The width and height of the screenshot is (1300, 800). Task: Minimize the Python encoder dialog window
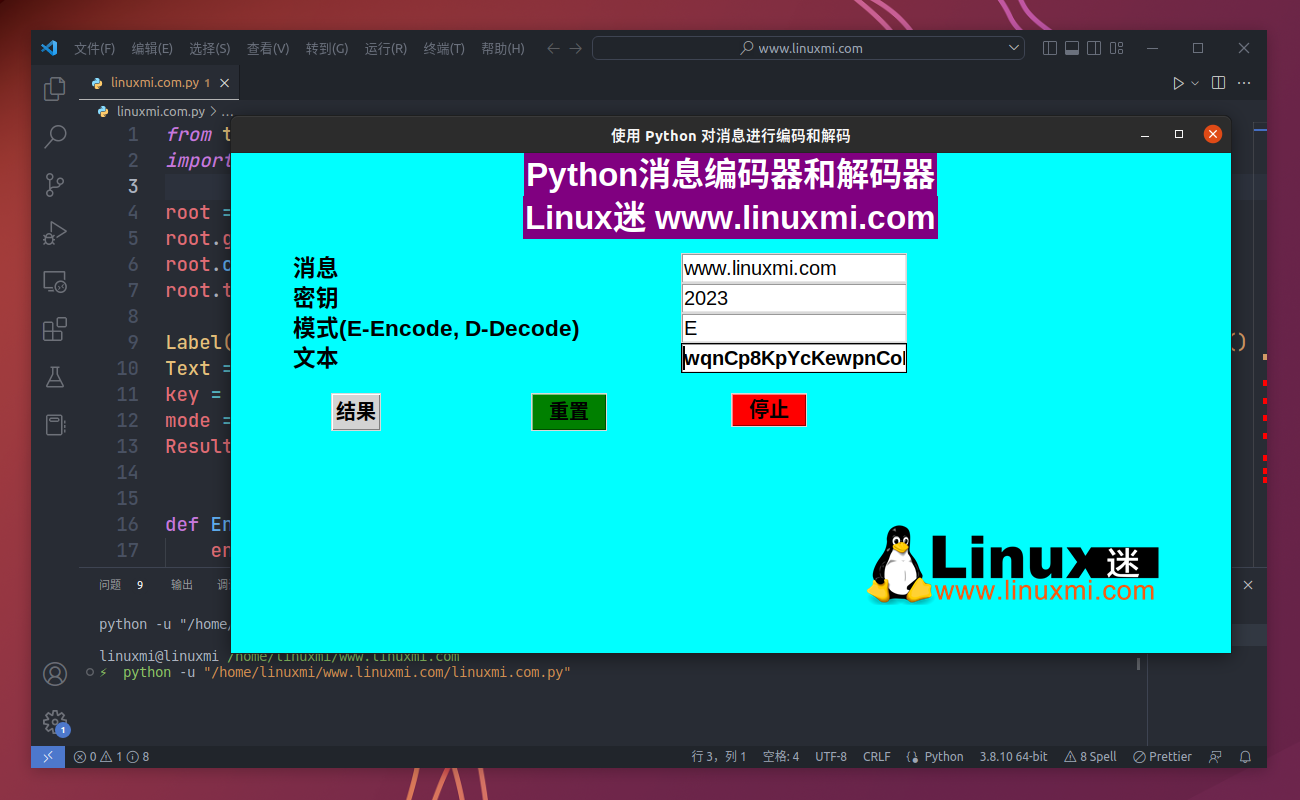pos(1145,135)
